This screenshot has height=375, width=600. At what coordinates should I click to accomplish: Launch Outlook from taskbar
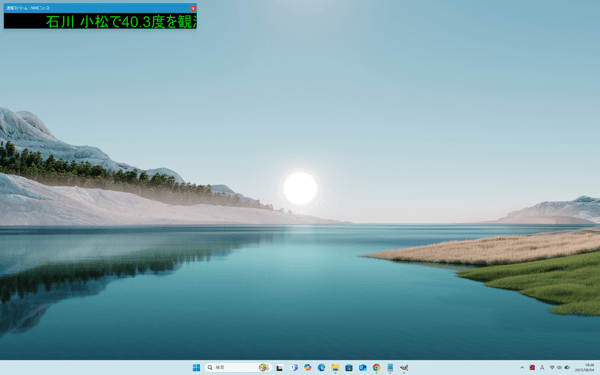coord(362,368)
